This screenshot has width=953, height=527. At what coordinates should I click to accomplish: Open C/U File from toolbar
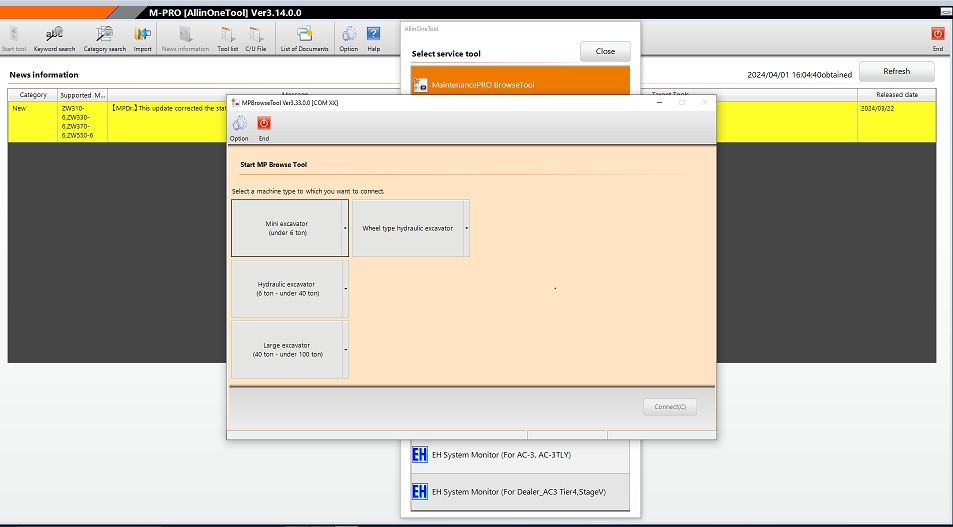click(256, 39)
